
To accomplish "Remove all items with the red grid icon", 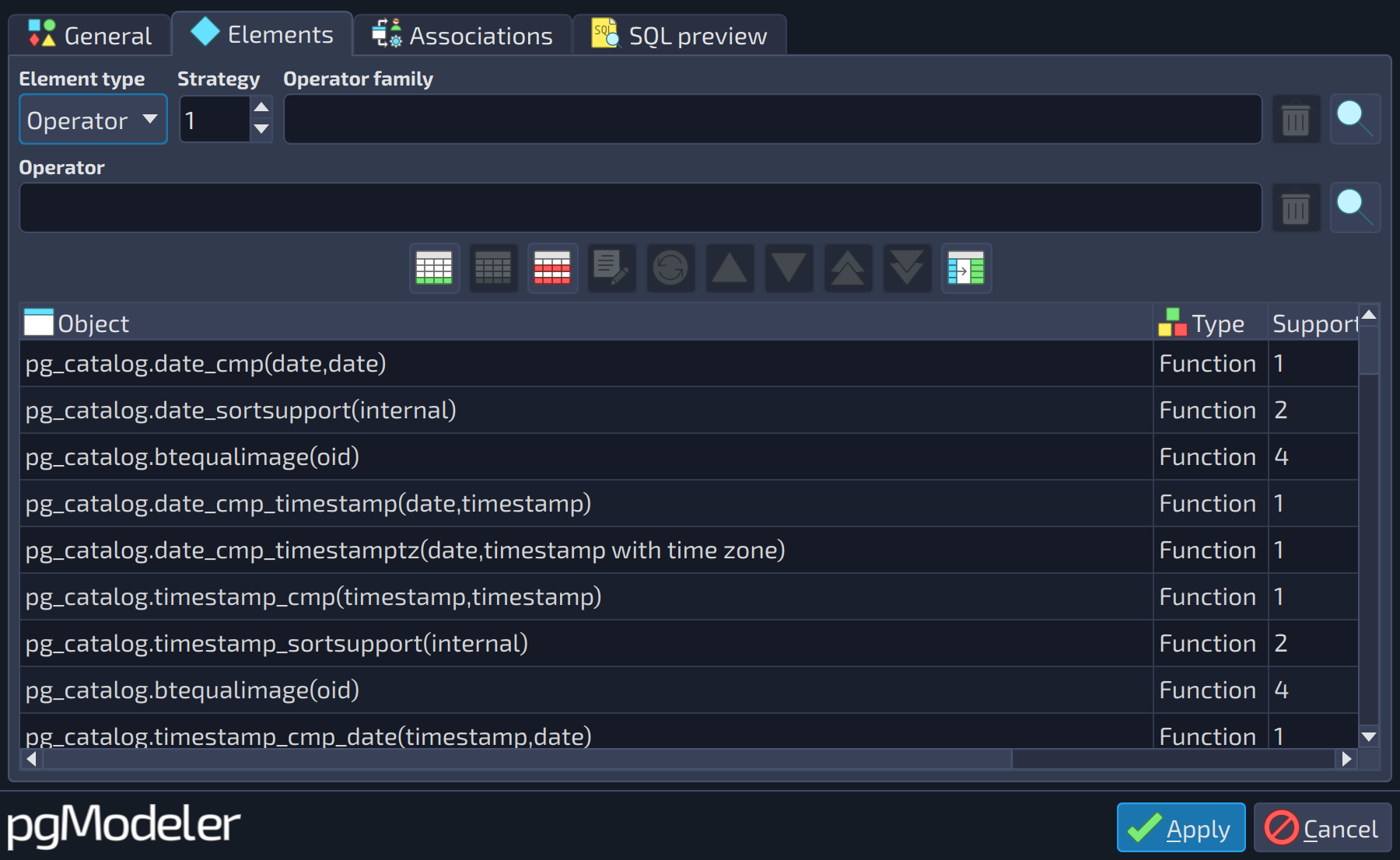I will pos(552,268).
